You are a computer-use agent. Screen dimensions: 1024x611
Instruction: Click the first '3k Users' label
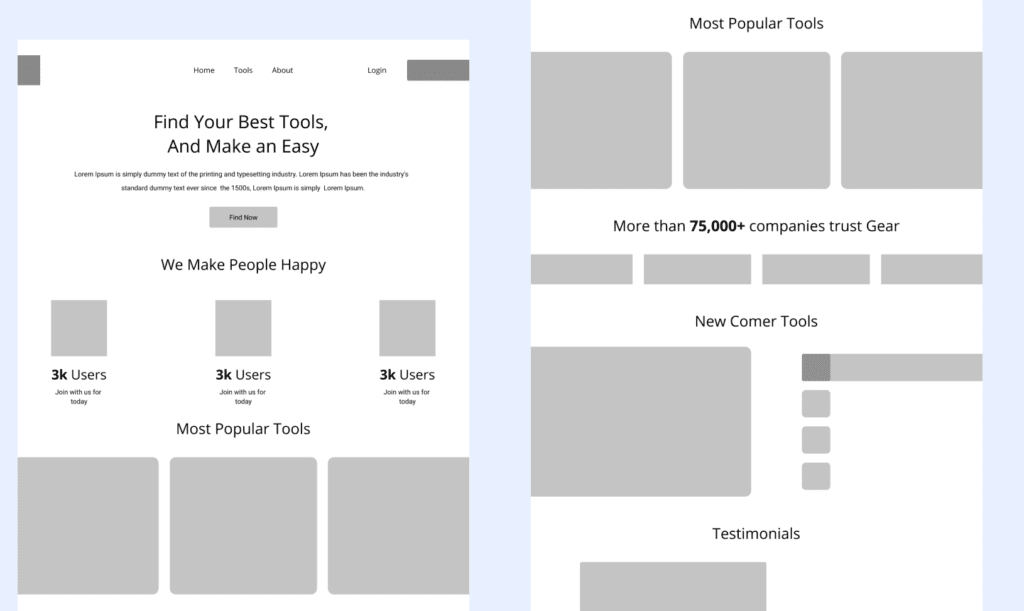point(79,375)
